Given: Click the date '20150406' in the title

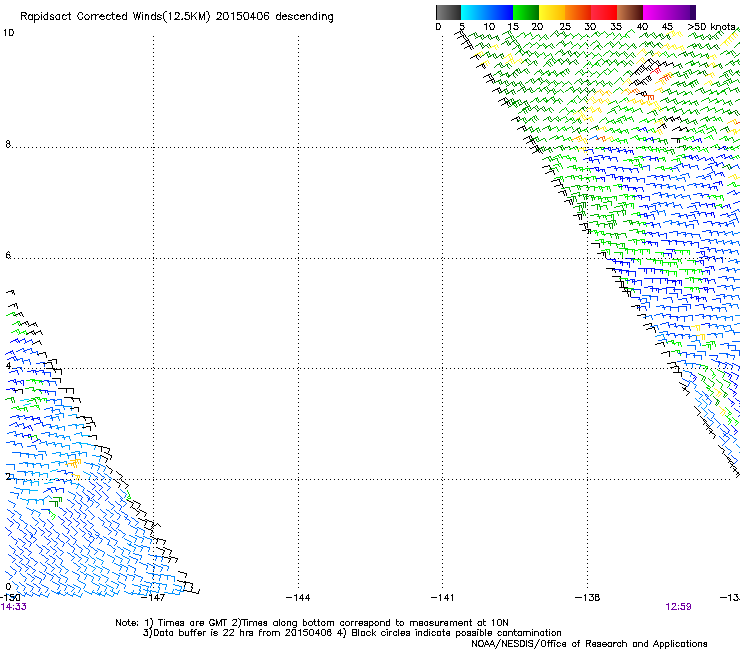Looking at the screenshot, I should pos(243,17).
